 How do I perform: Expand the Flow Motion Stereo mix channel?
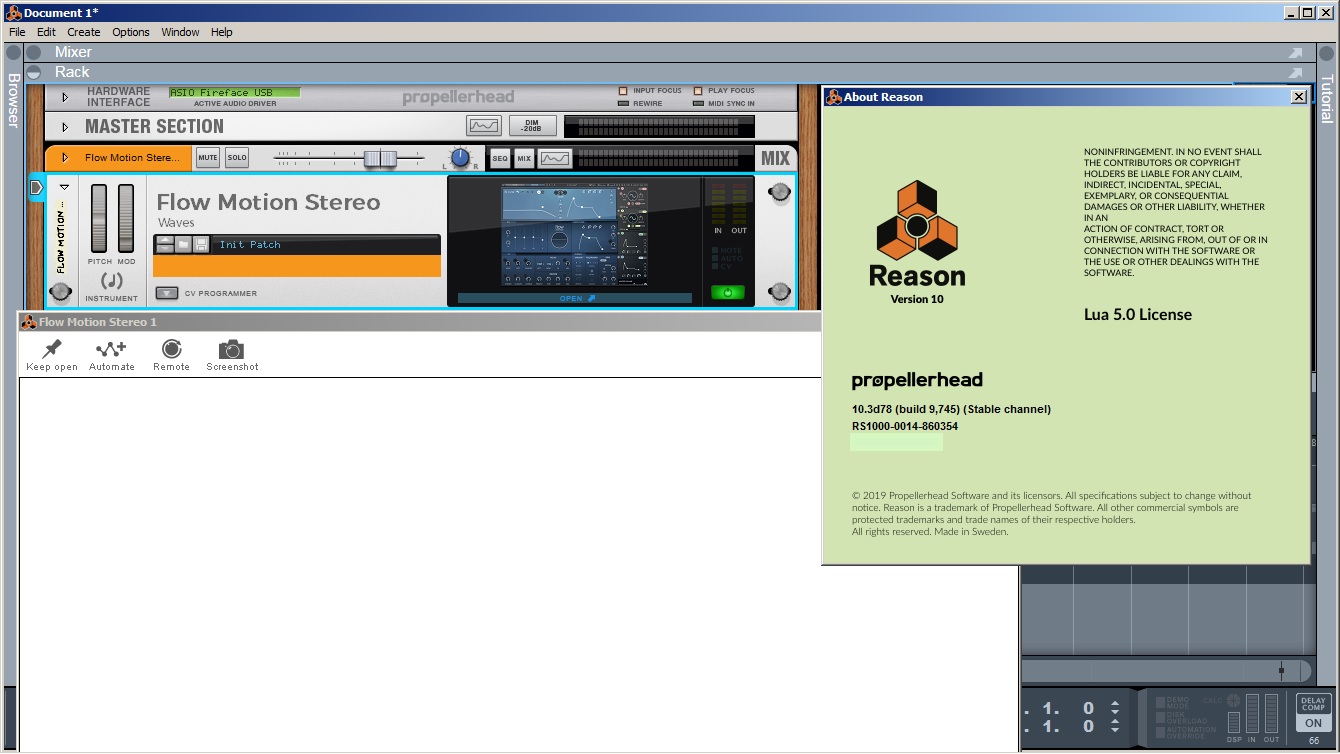coord(65,158)
